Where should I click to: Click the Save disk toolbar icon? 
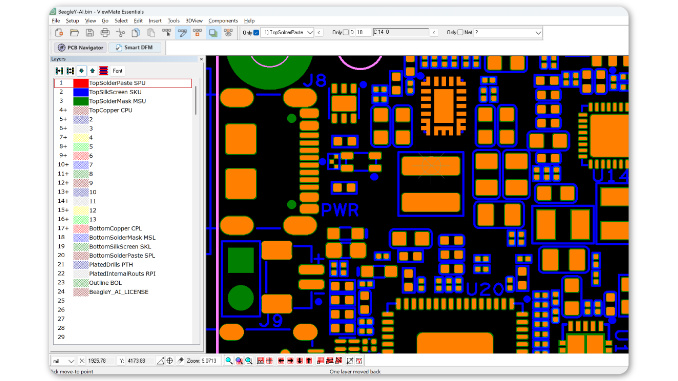pyautogui.click(x=90, y=32)
